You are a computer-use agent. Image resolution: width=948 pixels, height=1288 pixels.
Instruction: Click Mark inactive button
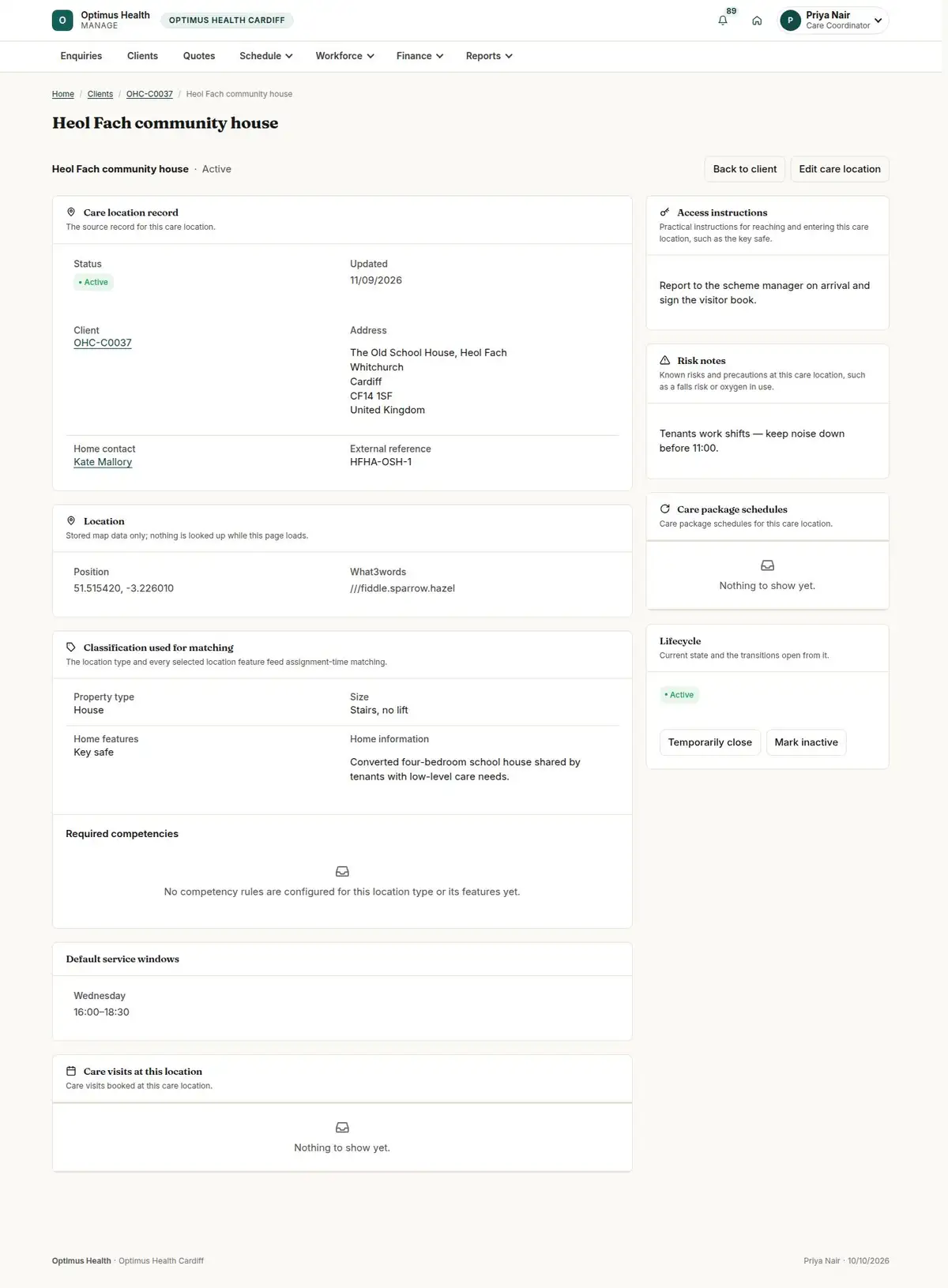(x=807, y=742)
